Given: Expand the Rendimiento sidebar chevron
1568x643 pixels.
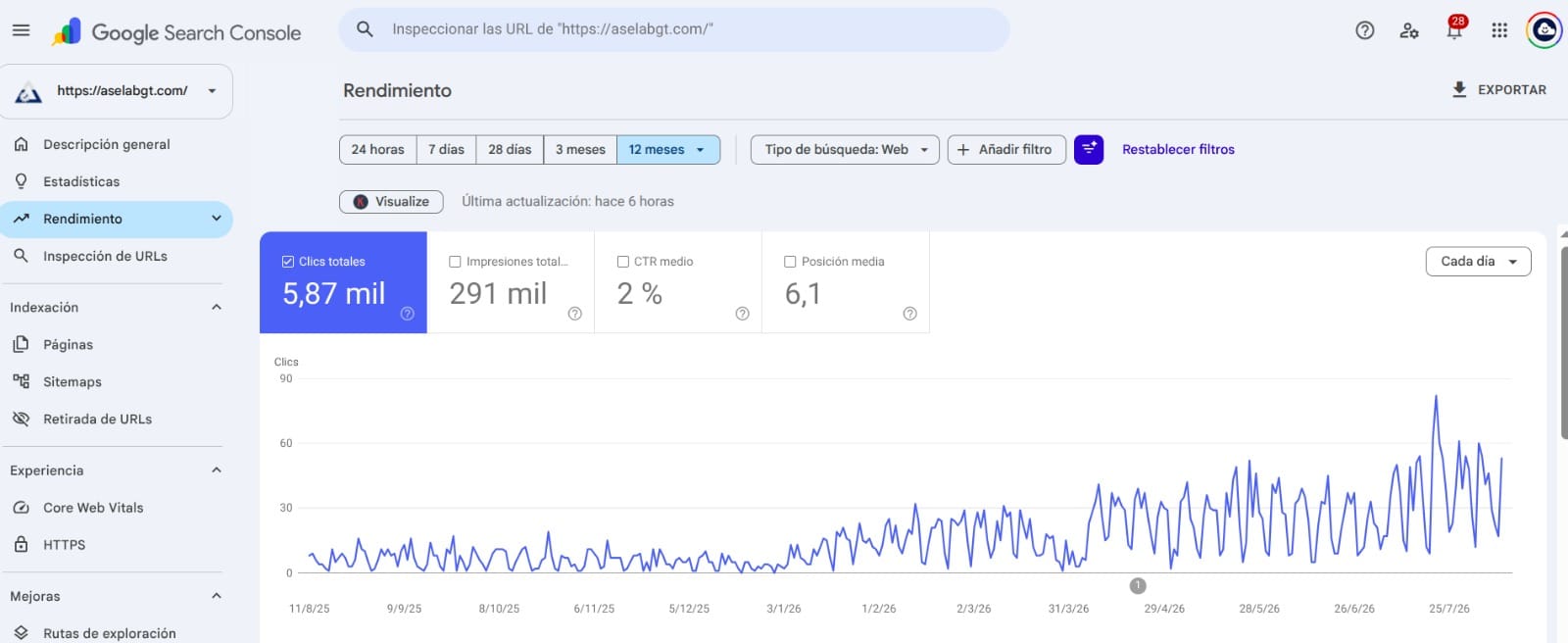Looking at the screenshot, I should click(217, 219).
